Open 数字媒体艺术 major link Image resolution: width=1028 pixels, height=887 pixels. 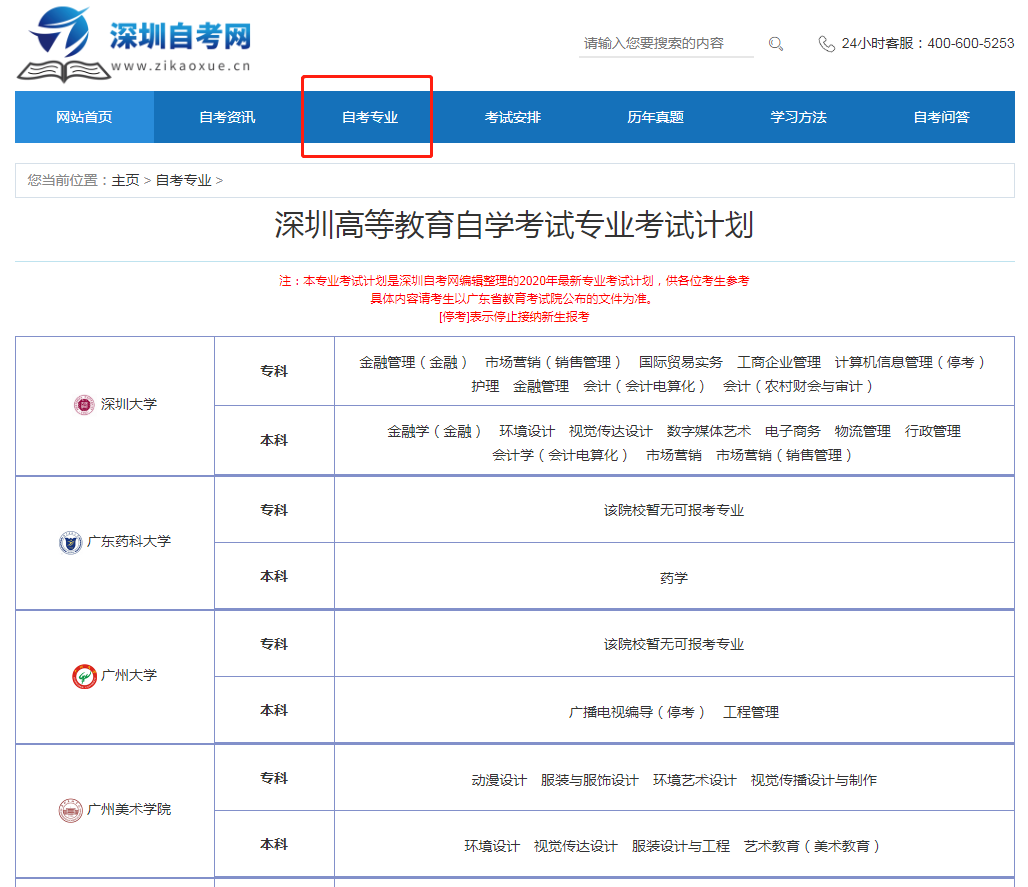coord(709,431)
